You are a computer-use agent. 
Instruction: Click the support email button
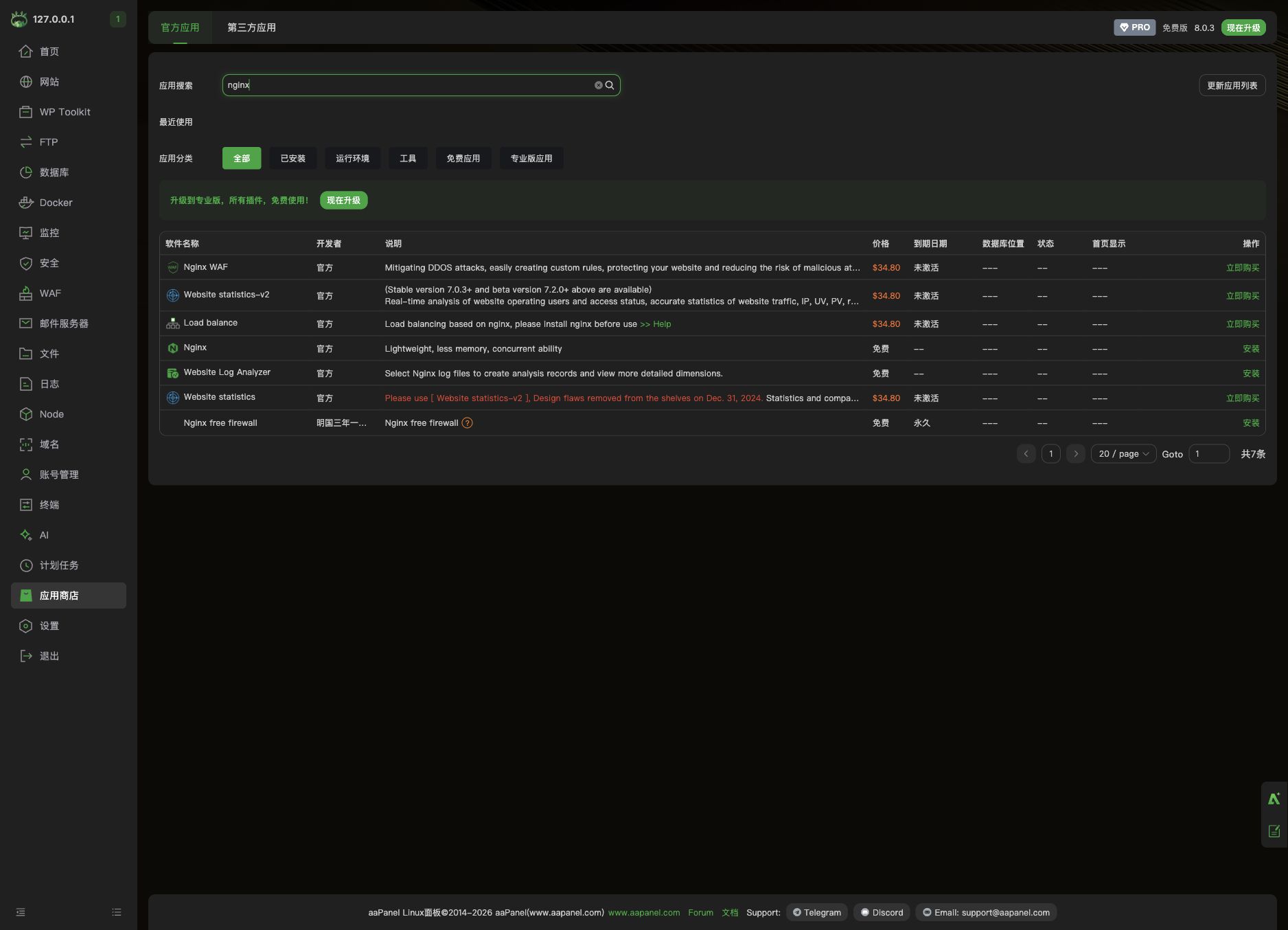(986, 913)
